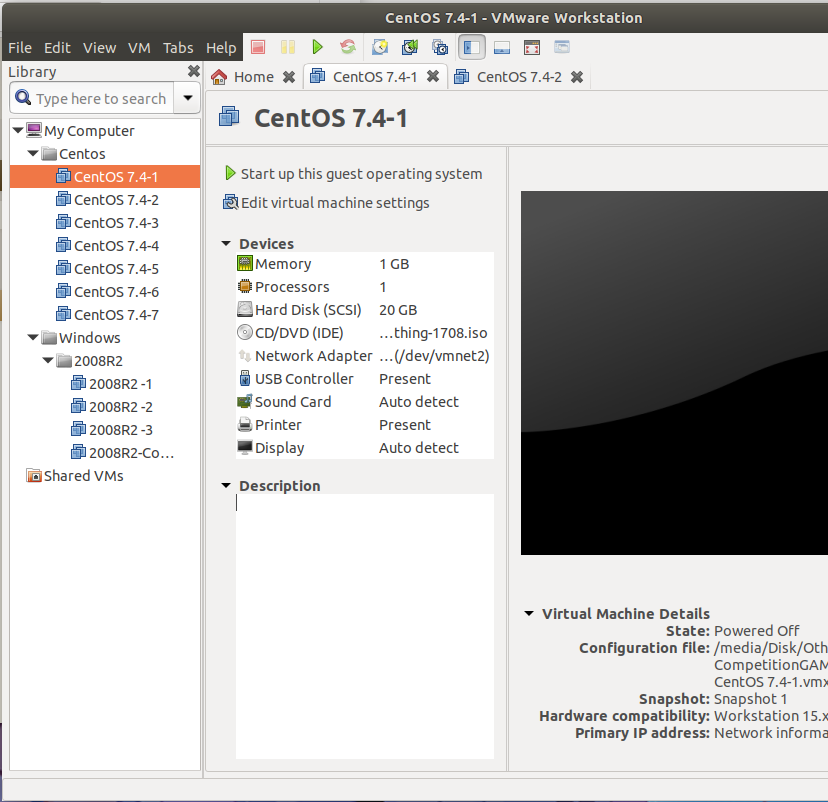Viewport: 828px width, 802px height.
Task: Collapse the My Computer tree node
Action: [17, 130]
